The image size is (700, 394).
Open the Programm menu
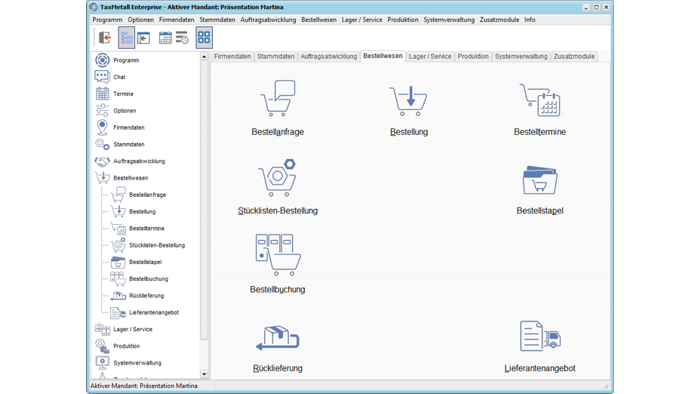(x=107, y=20)
